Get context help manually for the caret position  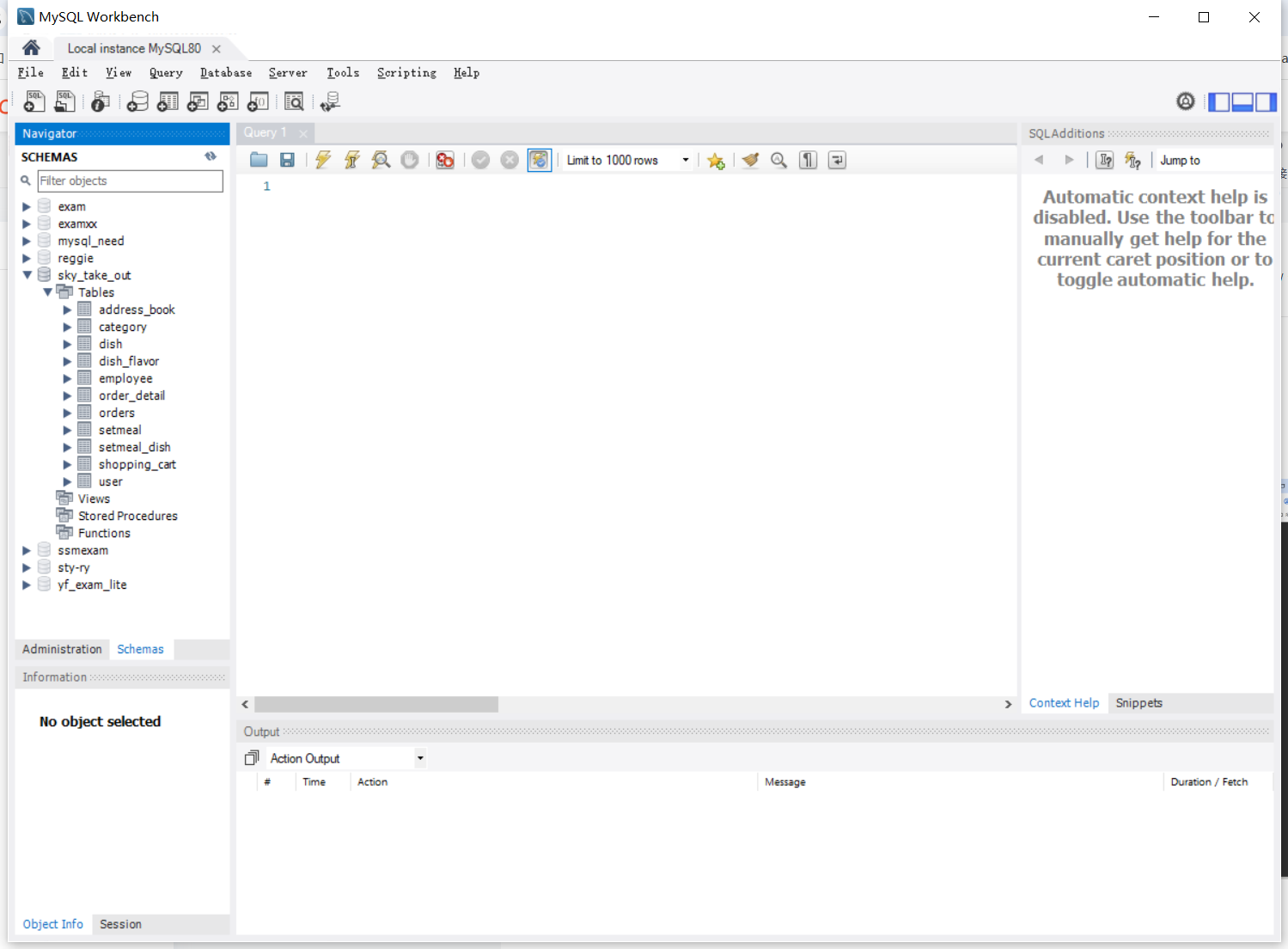1105,160
